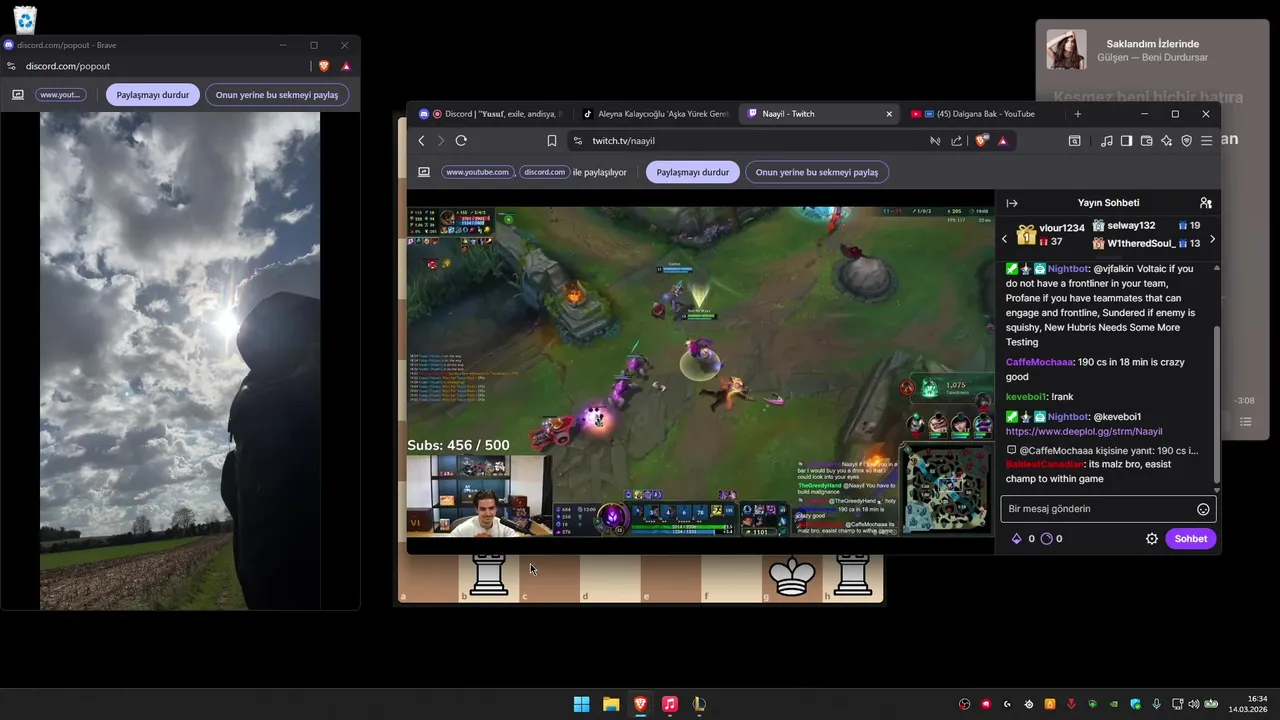Click the Gülşen album art in media widget
The height and width of the screenshot is (720, 1280).
[1066, 50]
